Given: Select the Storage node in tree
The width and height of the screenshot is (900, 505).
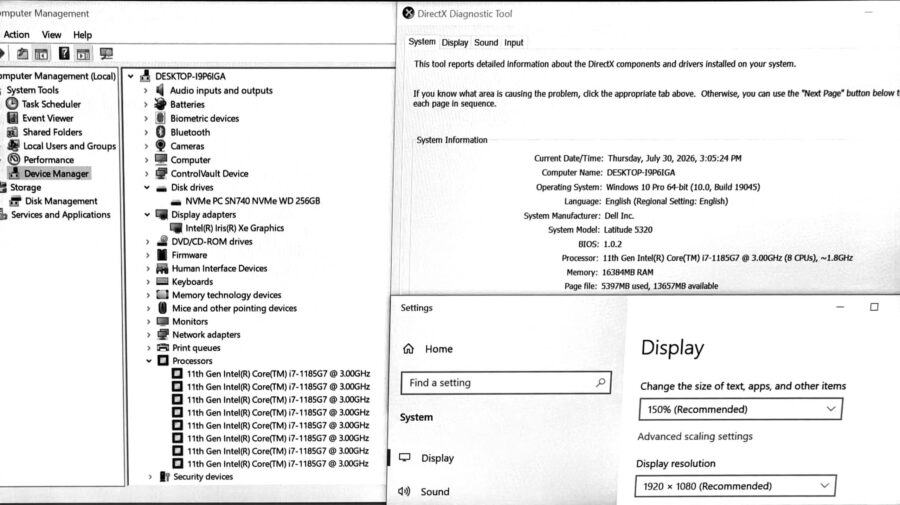Looking at the screenshot, I should 26,187.
